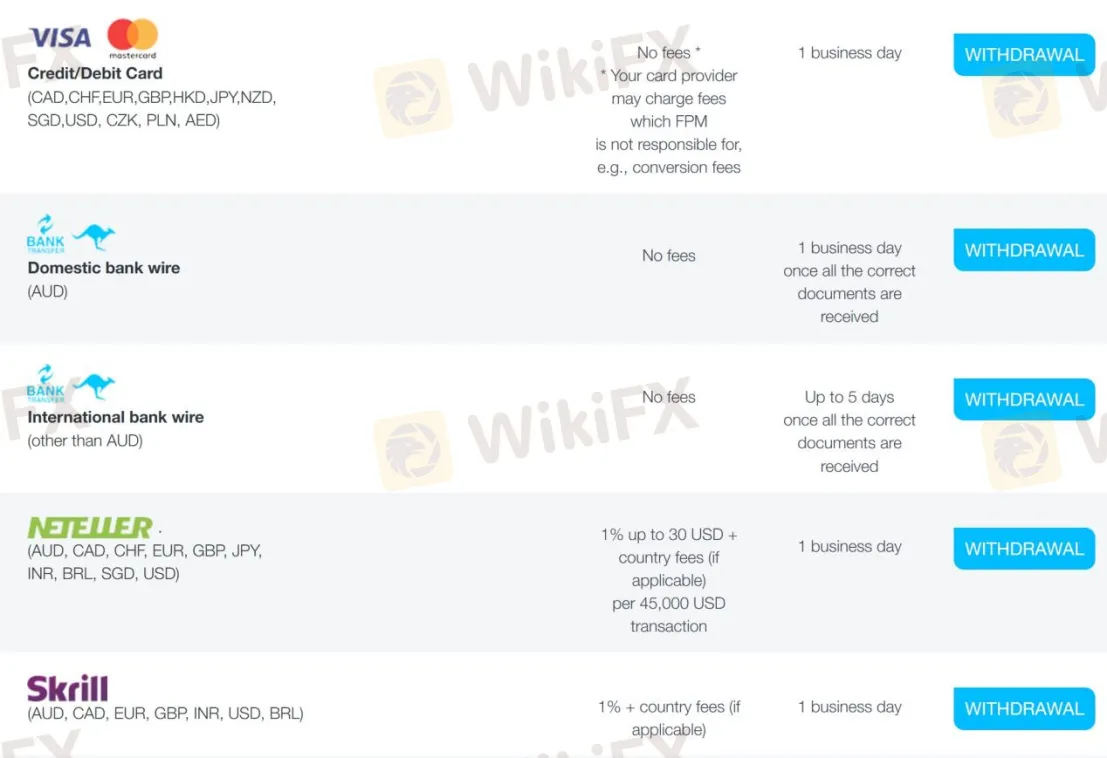The height and width of the screenshot is (758, 1107).
Task: Start WITHDRAWAL via Domestic bank wire
Action: coord(1024,250)
